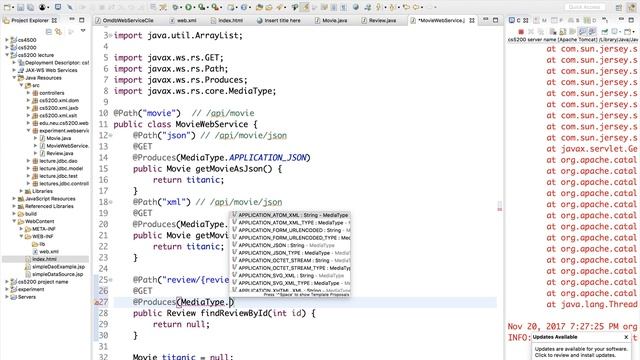Choose APPLICATION_OCTET_STREAM : String proposal
640x360 pixels.
(290, 260)
